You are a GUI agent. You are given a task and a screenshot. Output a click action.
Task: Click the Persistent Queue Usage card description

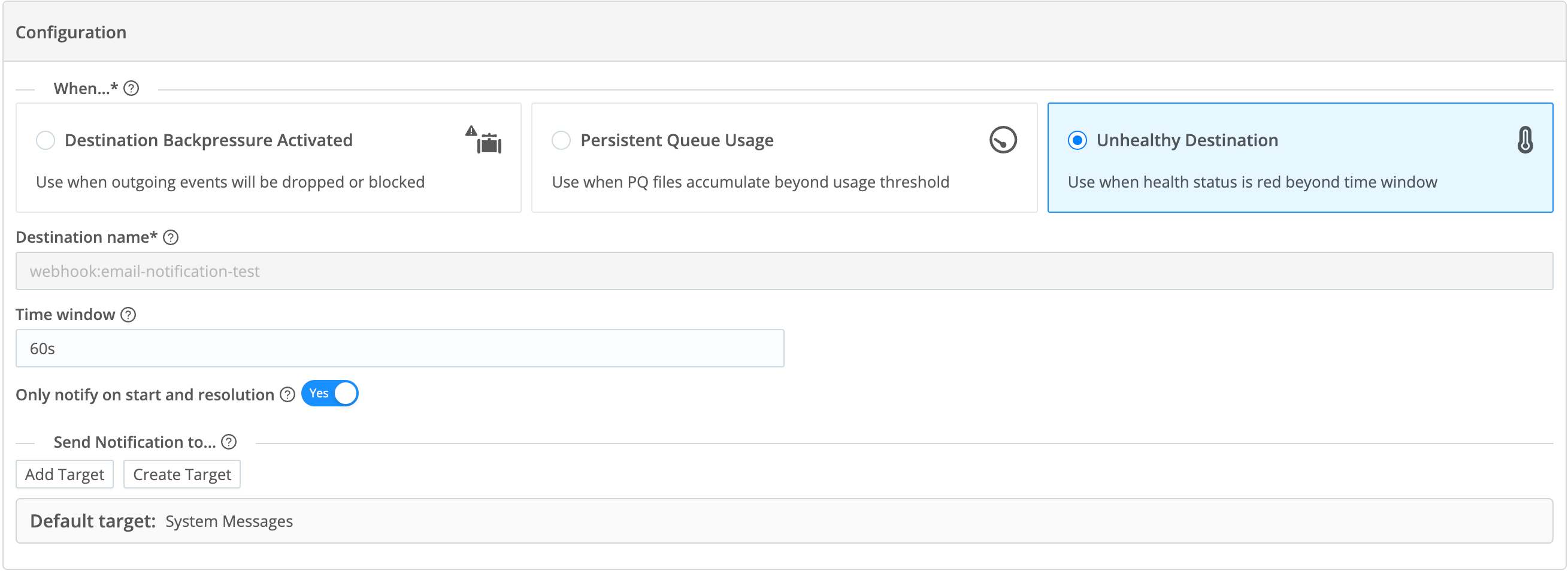750,182
